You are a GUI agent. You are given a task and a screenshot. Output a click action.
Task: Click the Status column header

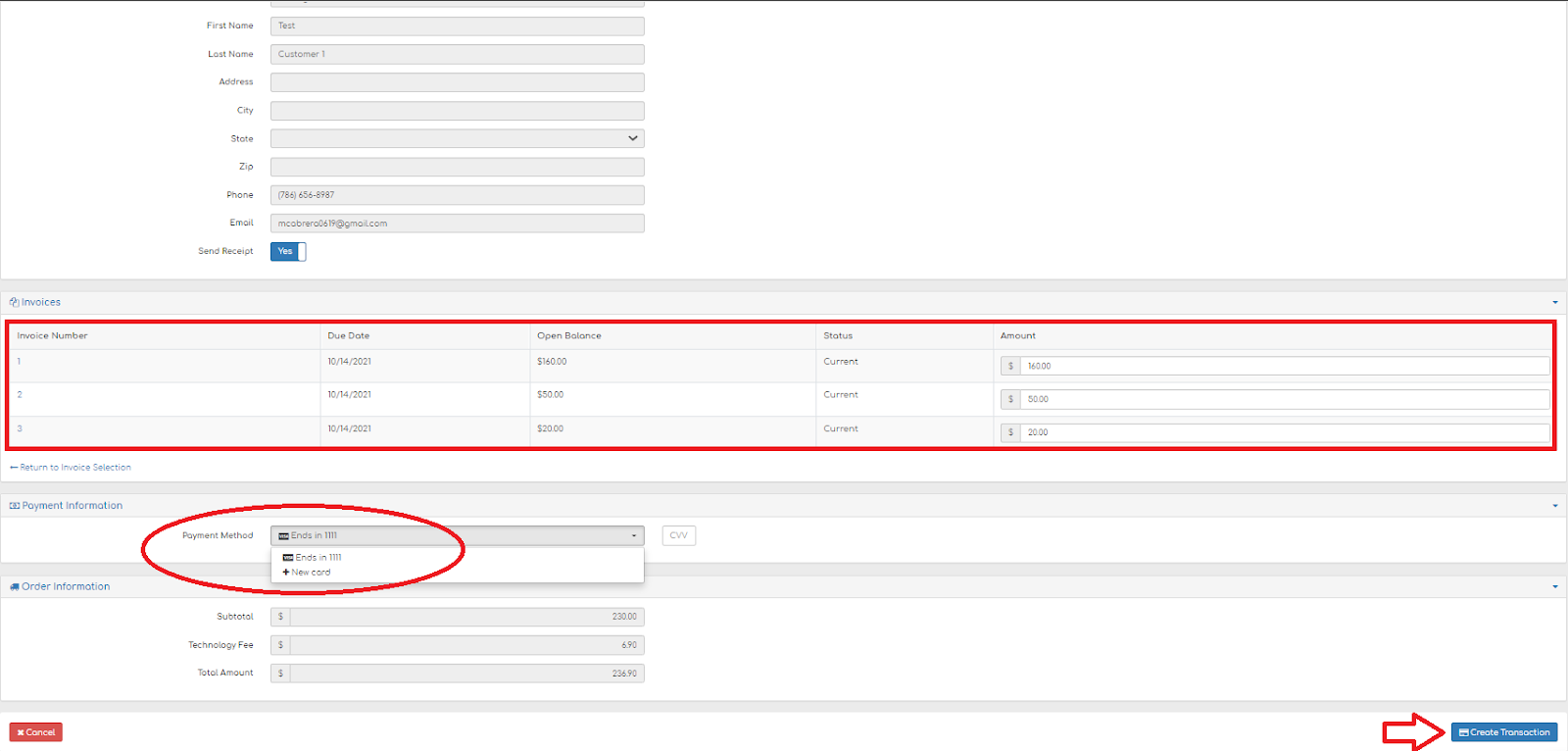(x=838, y=335)
